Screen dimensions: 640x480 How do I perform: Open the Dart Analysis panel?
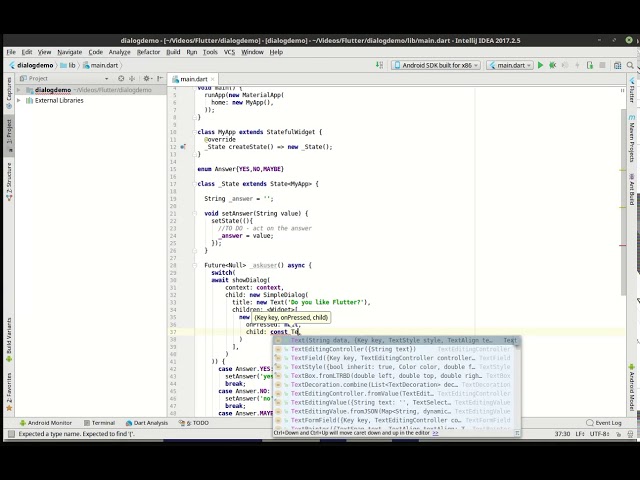[148, 423]
